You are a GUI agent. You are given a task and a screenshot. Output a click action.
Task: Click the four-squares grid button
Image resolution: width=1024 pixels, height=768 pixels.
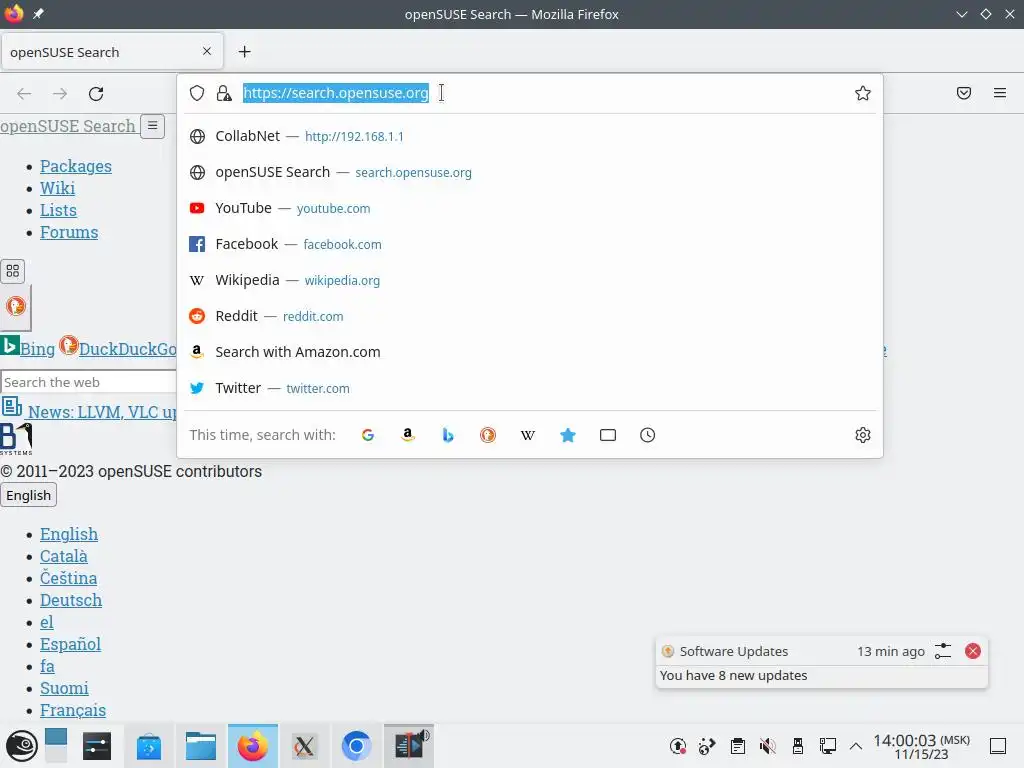[12, 271]
